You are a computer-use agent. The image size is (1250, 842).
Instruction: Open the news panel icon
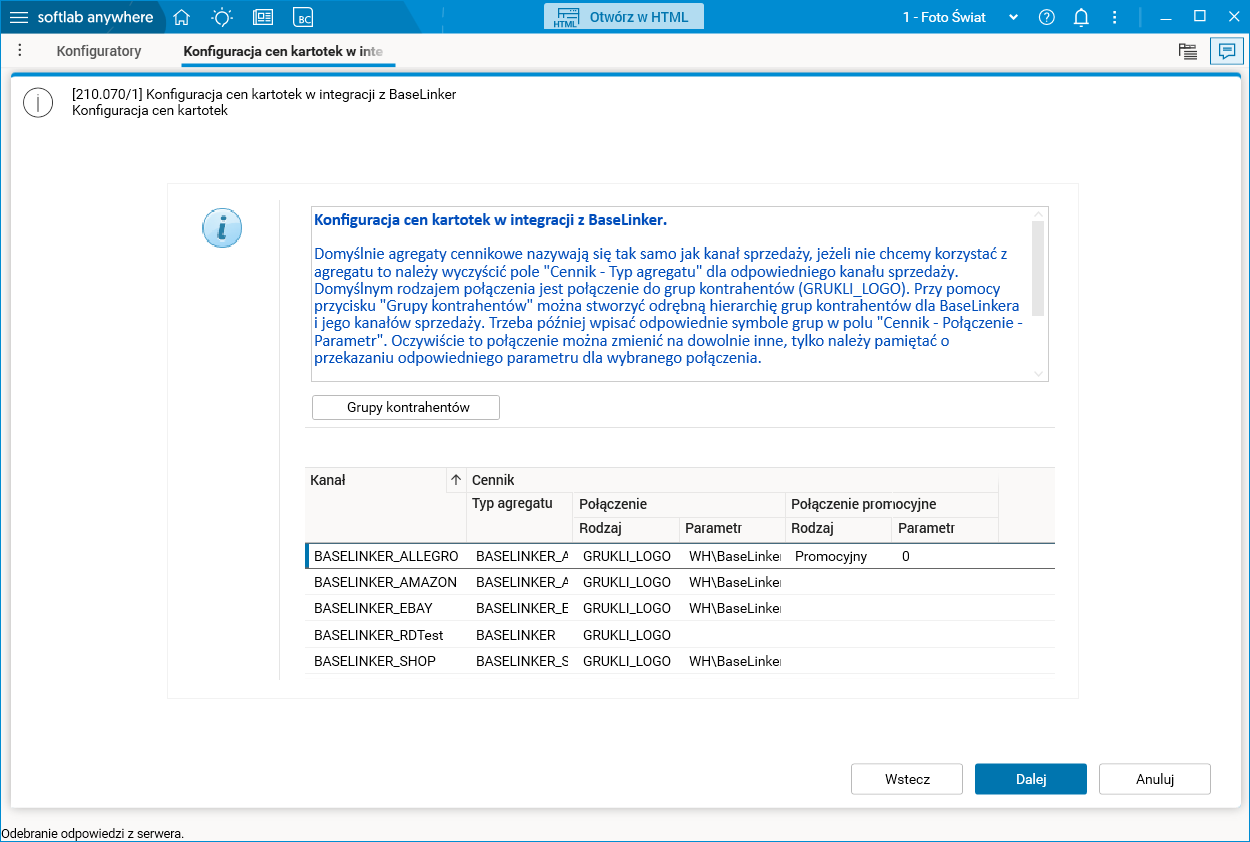(263, 17)
